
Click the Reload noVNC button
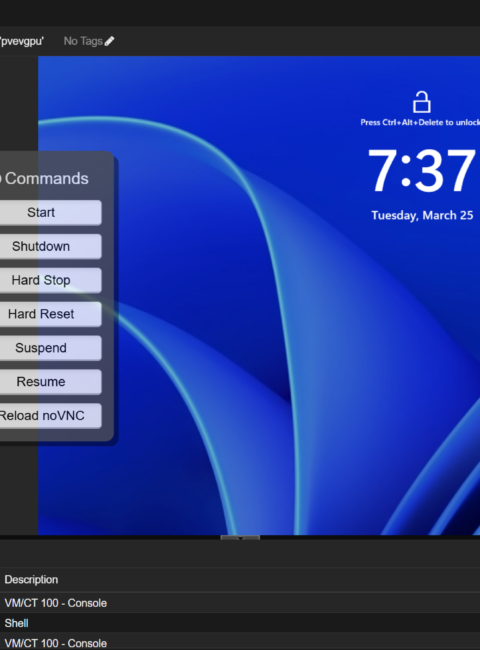pos(50,416)
